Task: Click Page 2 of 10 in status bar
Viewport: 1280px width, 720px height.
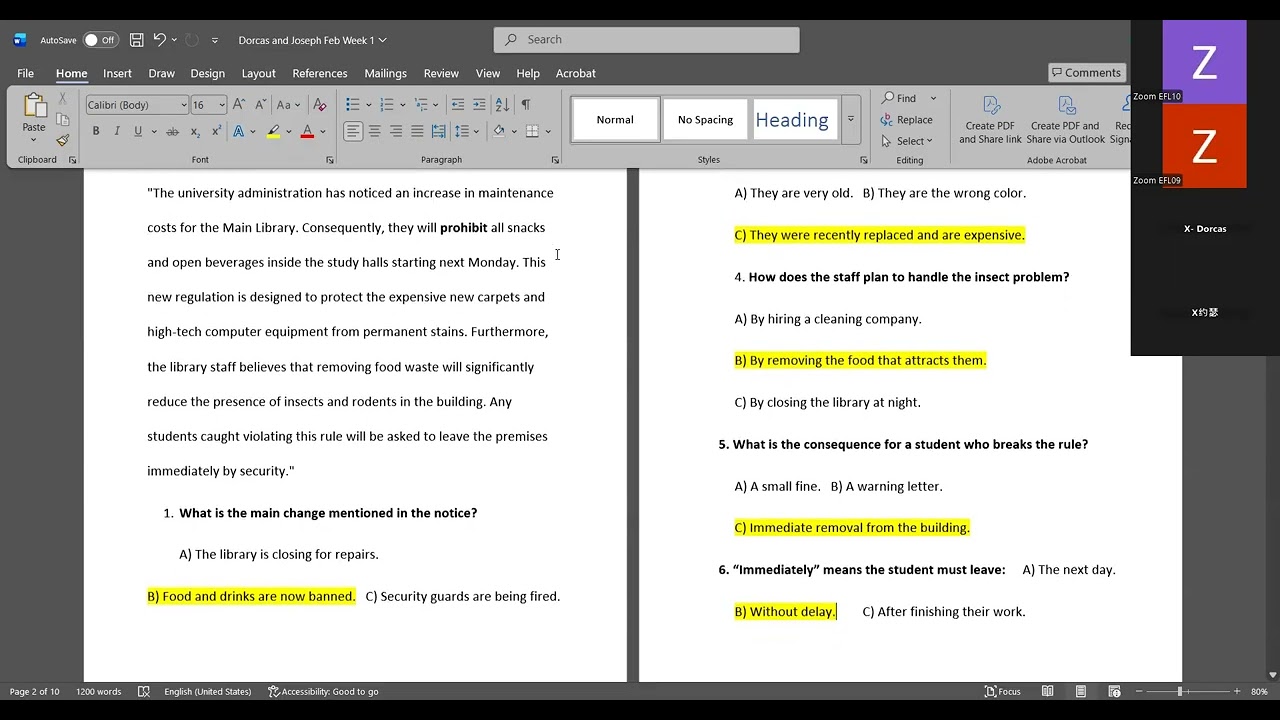Action: (34, 691)
